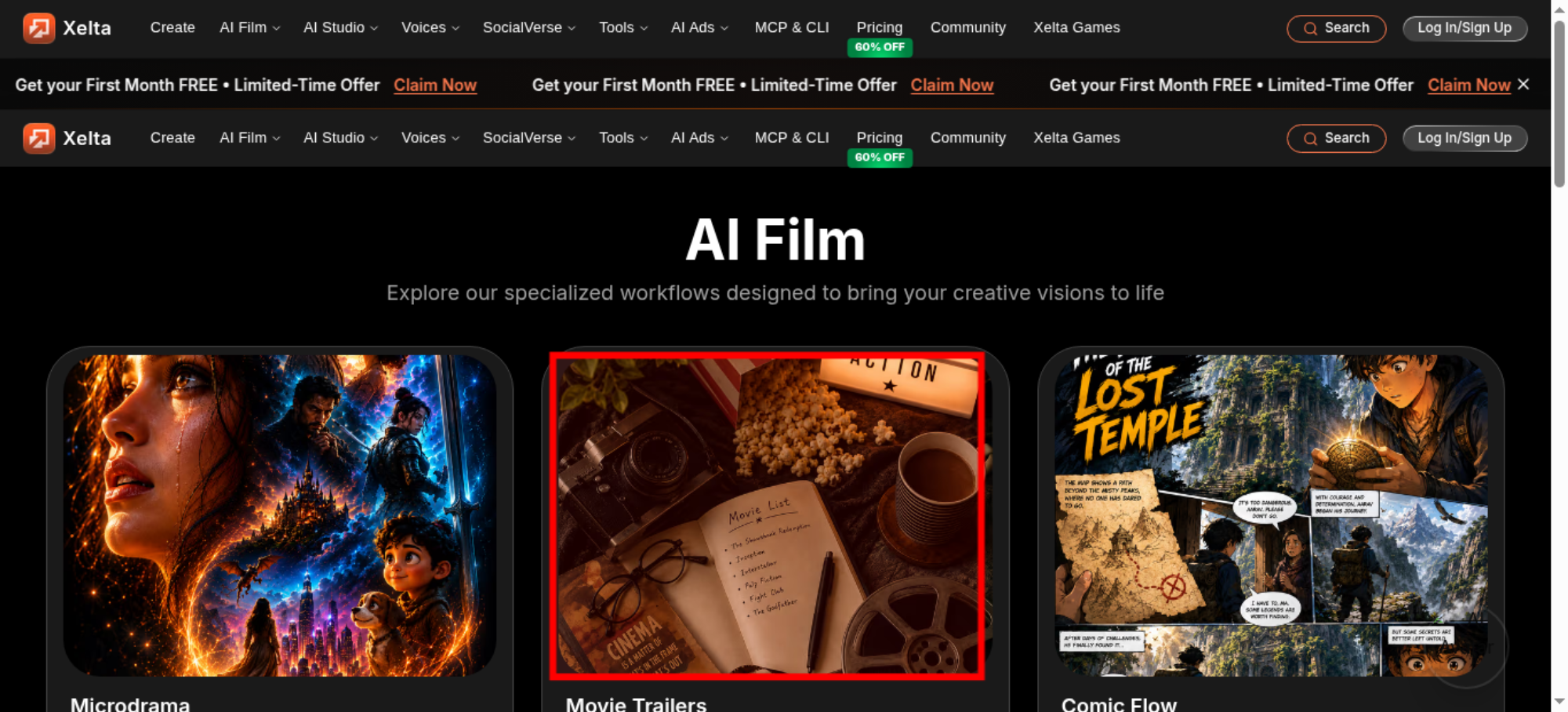Viewport: 1568px width, 712px height.
Task: Click the Xelta logo in the top navigation bar
Action: [67, 28]
